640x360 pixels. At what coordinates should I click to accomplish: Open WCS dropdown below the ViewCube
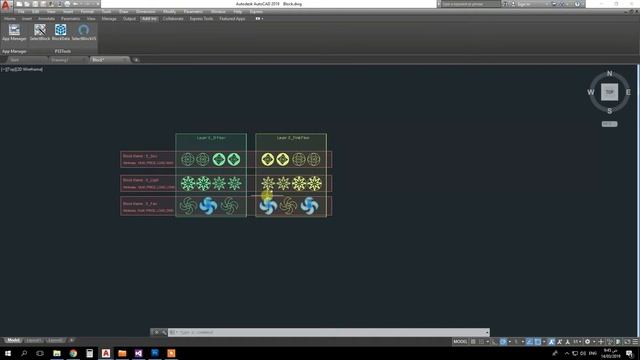pyautogui.click(x=609, y=124)
